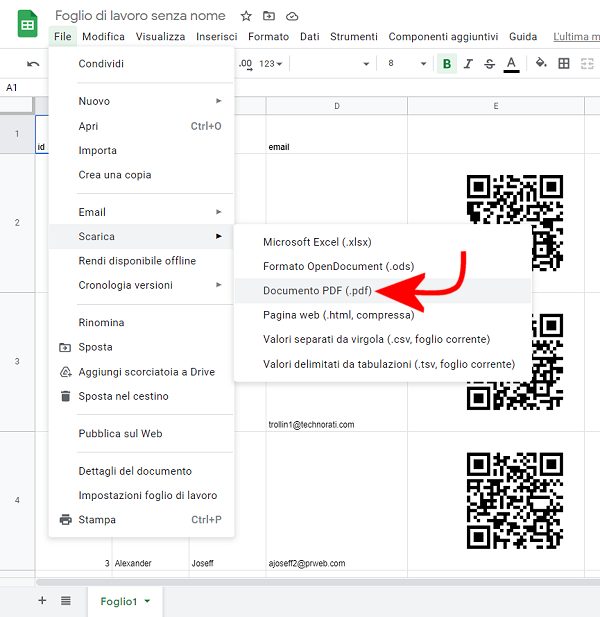Toggle strikethrough formatting

pyautogui.click(x=489, y=63)
